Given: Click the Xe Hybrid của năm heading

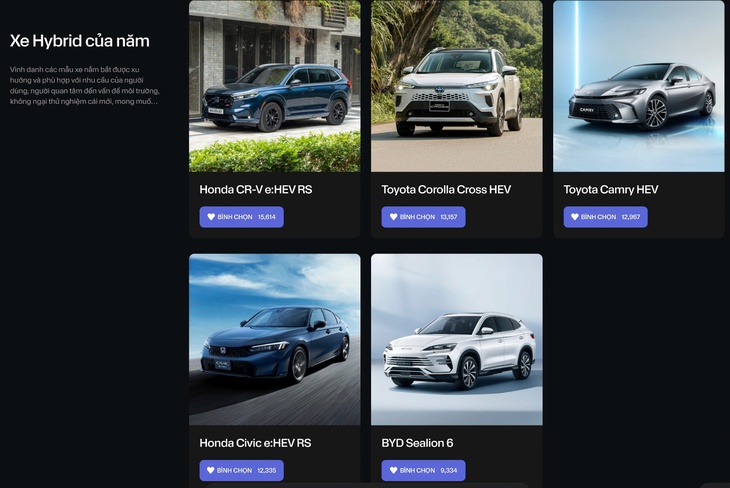Looking at the screenshot, I should point(80,41).
